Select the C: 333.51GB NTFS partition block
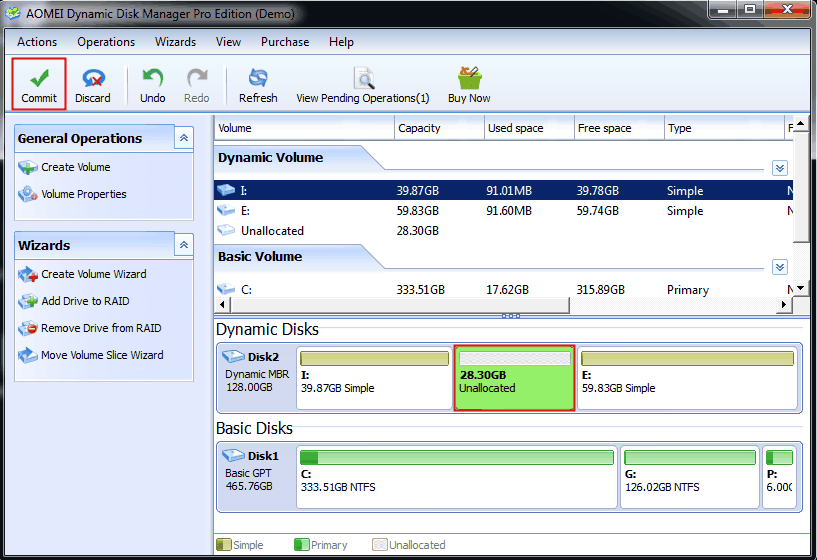The image size is (817, 560). tap(457, 477)
